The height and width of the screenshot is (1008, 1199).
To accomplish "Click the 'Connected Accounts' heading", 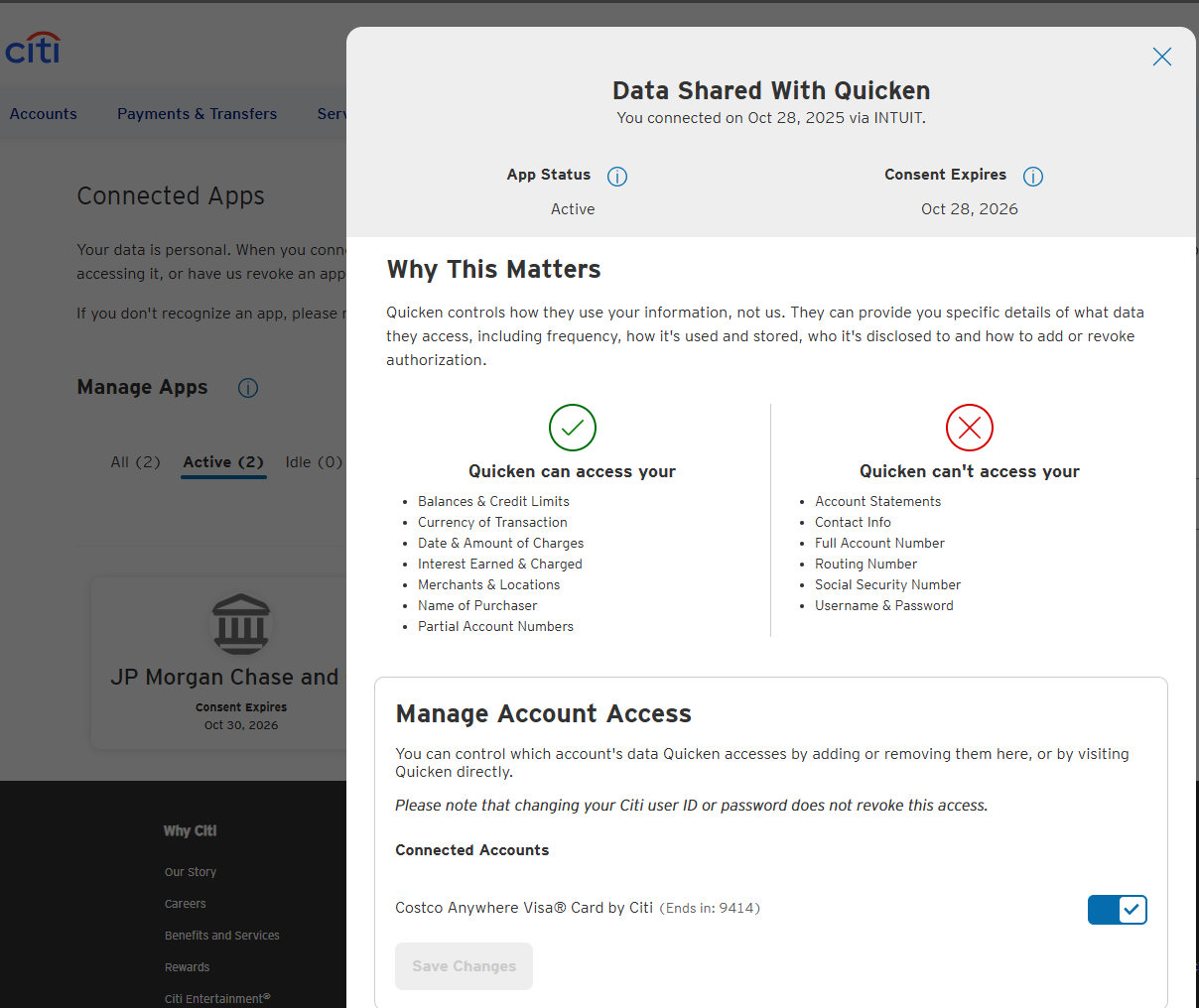I will (471, 850).
